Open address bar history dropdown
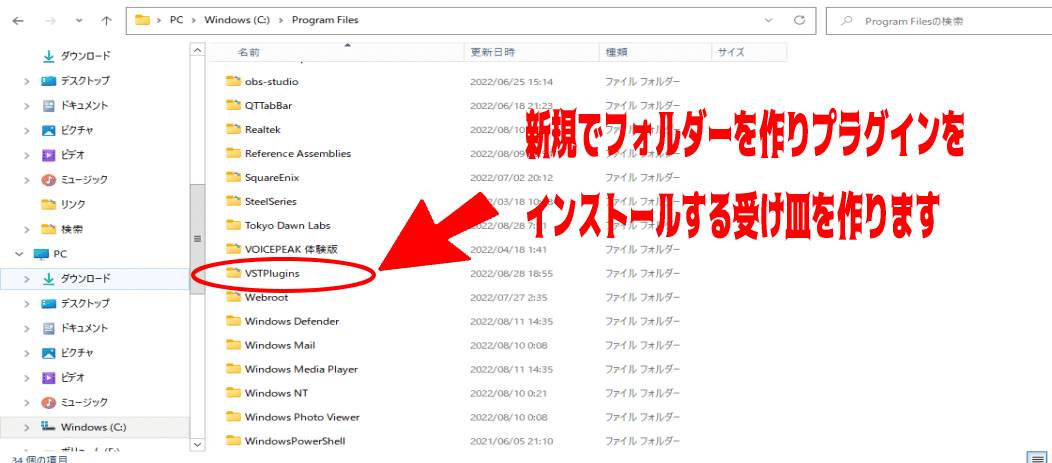 (768, 21)
